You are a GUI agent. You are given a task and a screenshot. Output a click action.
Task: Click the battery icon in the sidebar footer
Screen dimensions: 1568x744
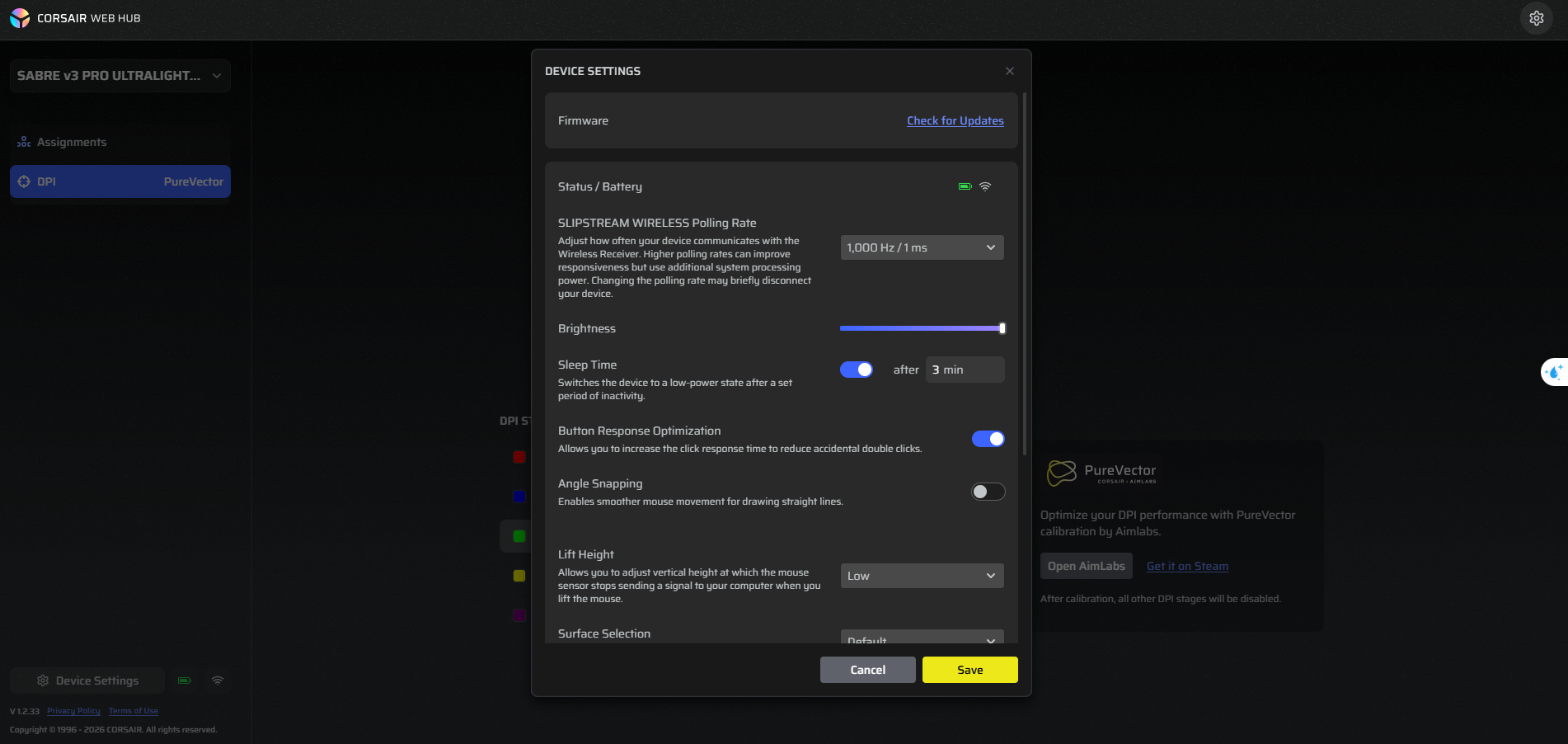pos(185,680)
